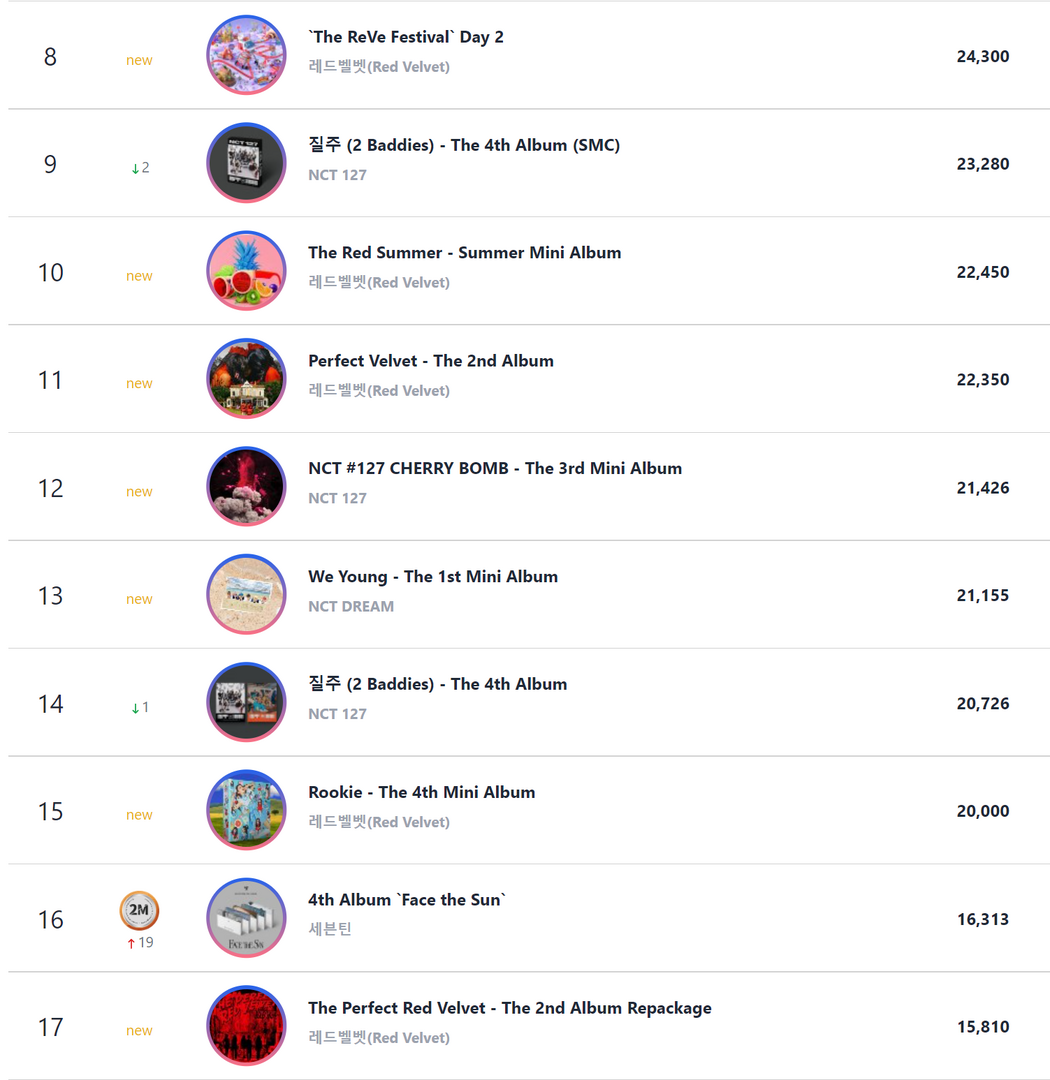Select the 세븐틴 artist name
Image resolution: width=1050 pixels, height=1080 pixels.
[x=330, y=929]
